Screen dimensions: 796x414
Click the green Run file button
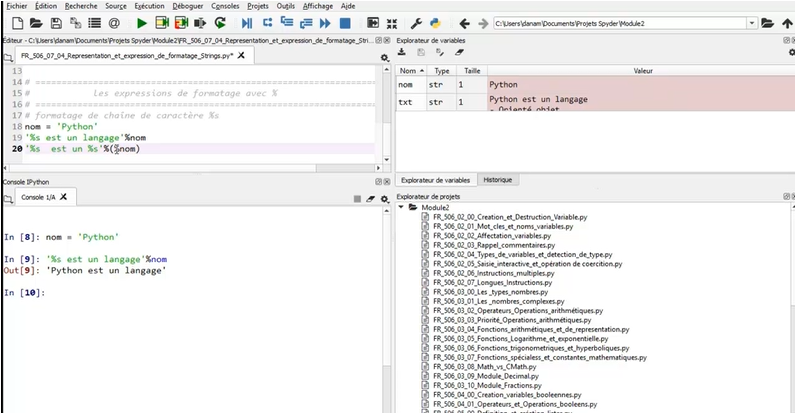click(142, 22)
